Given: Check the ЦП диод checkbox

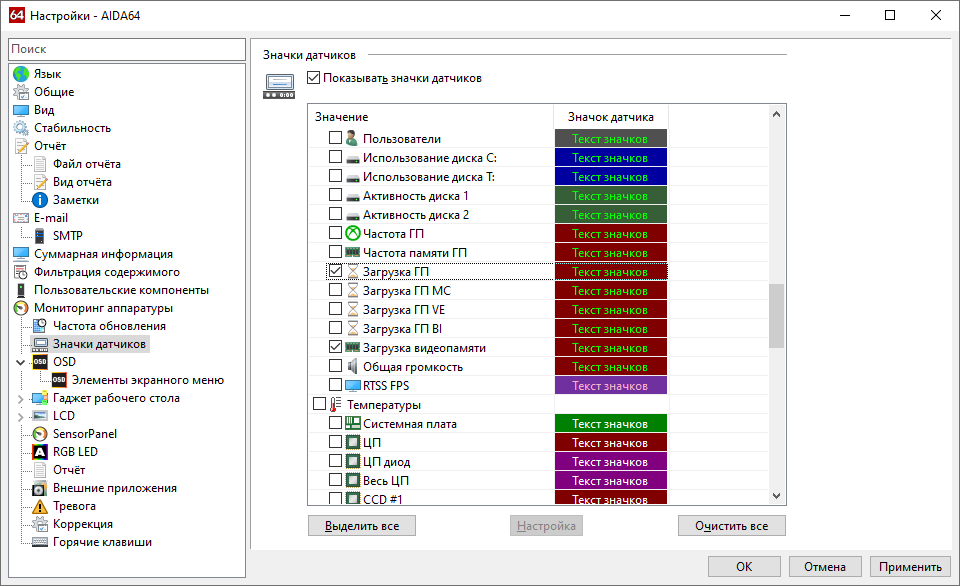Looking at the screenshot, I should (336, 460).
